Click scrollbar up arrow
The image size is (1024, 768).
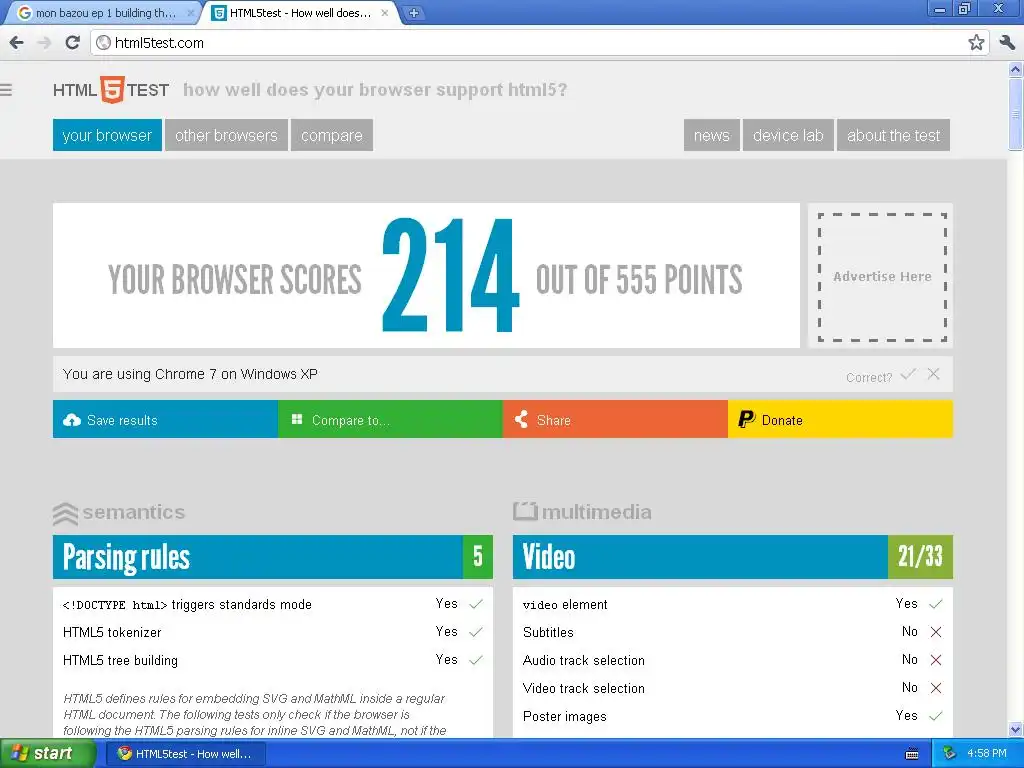1016,69
